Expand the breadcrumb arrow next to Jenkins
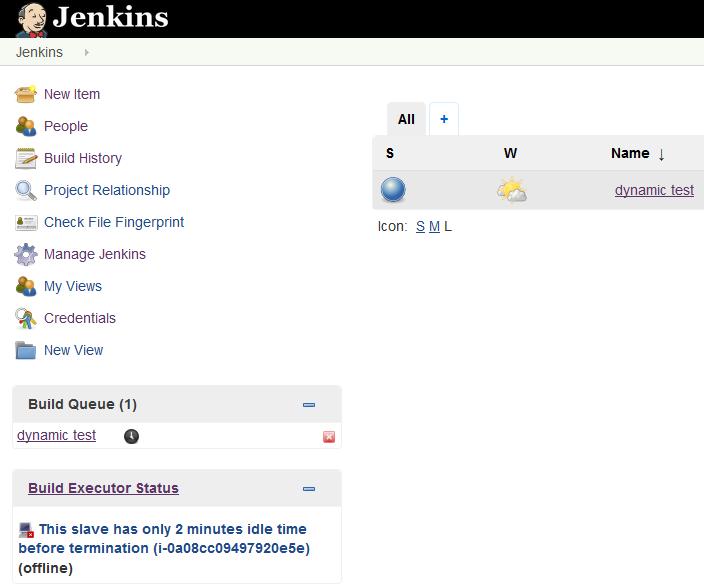This screenshot has width=704, height=588. [x=87, y=53]
